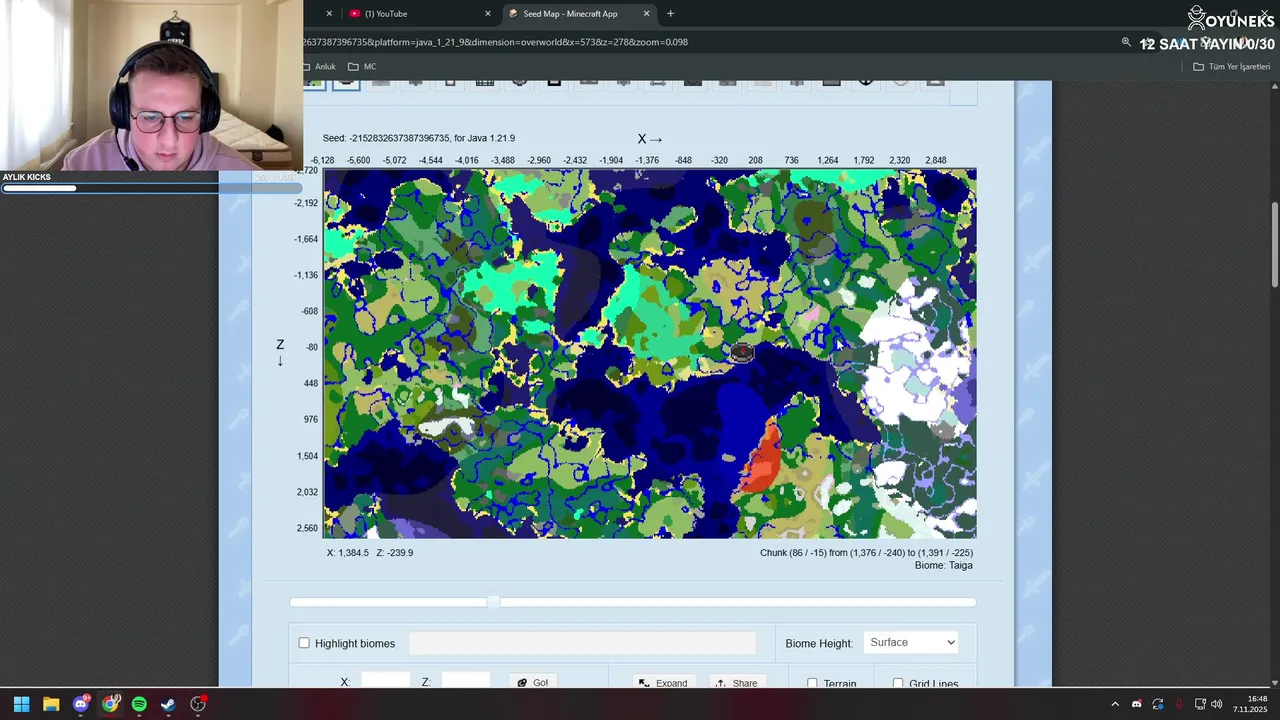
Task: Click the Chrome taskbar icon
Action: click(110, 704)
